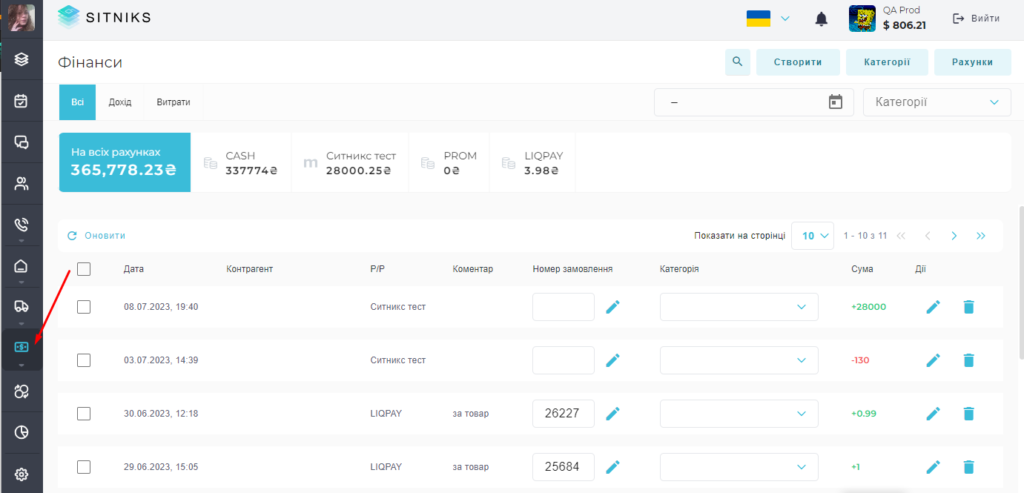Edit order number pencil for order 26227
Viewport: 1024px width, 493px height.
click(612, 413)
